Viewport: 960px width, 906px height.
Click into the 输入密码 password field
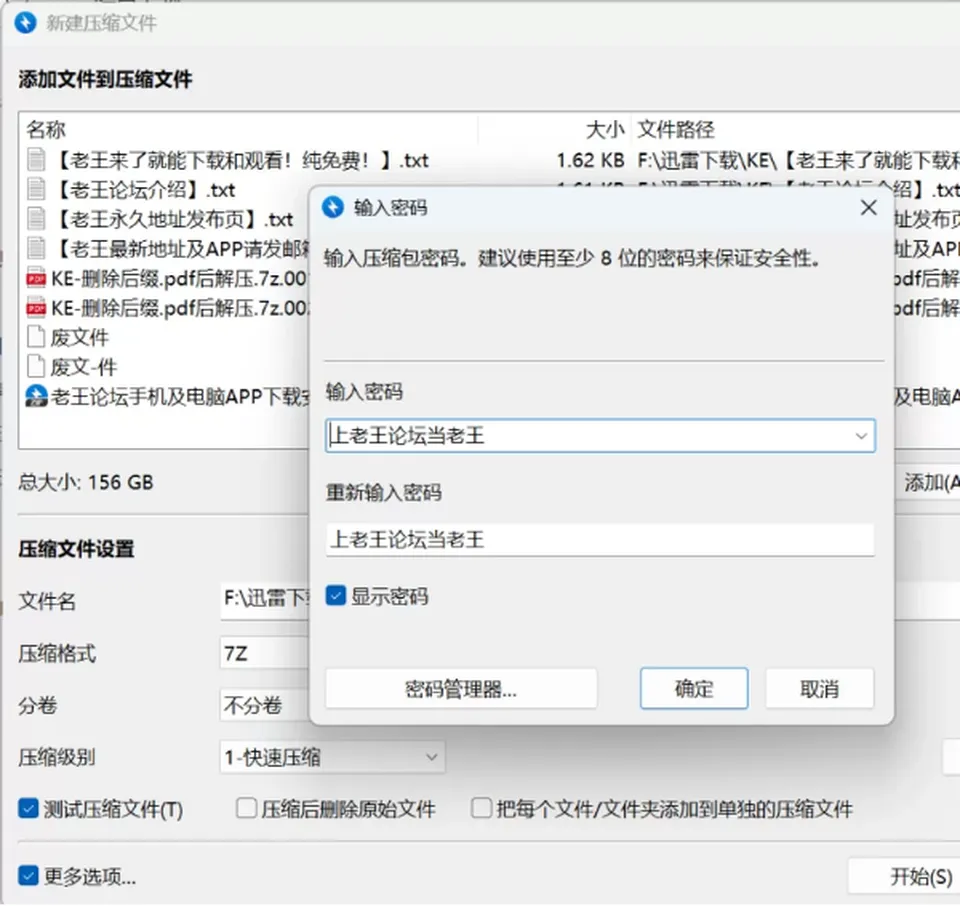point(600,436)
